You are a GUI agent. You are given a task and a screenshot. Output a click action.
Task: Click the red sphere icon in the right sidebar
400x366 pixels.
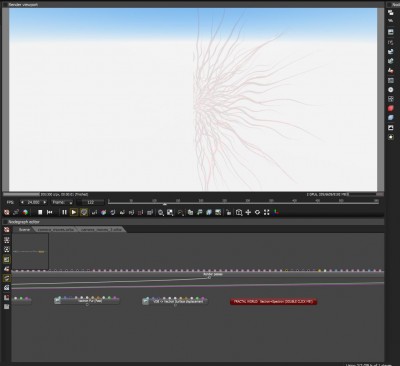point(391,108)
